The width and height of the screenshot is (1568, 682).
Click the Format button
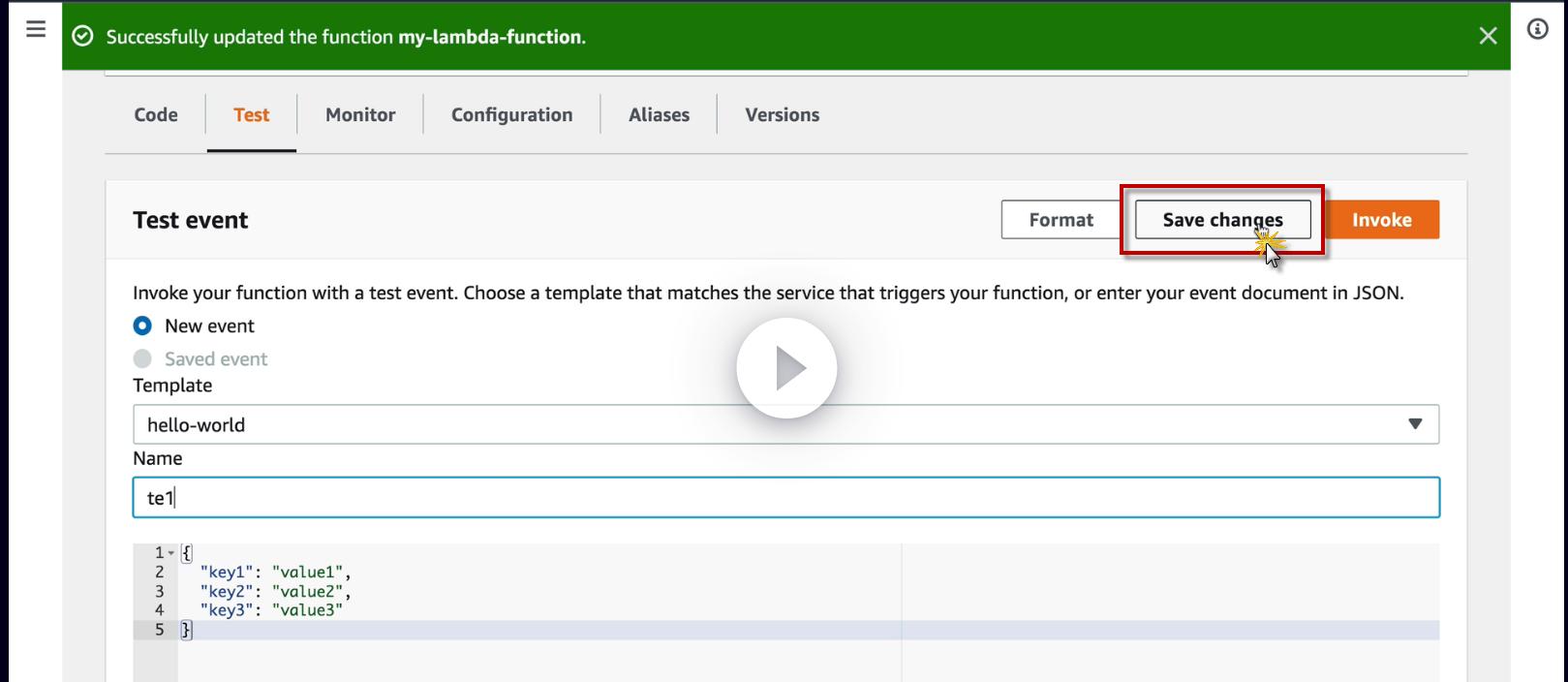1061,220
